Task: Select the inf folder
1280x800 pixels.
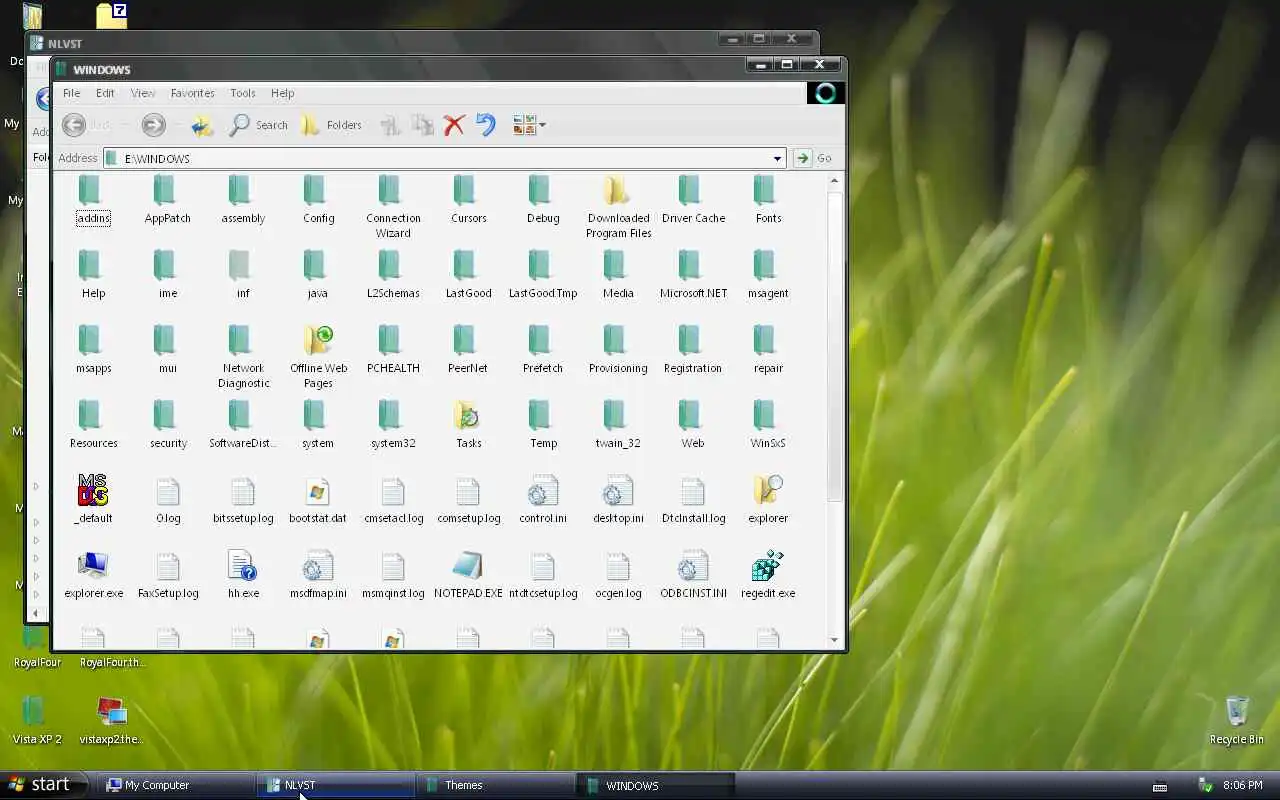Action: point(242,275)
